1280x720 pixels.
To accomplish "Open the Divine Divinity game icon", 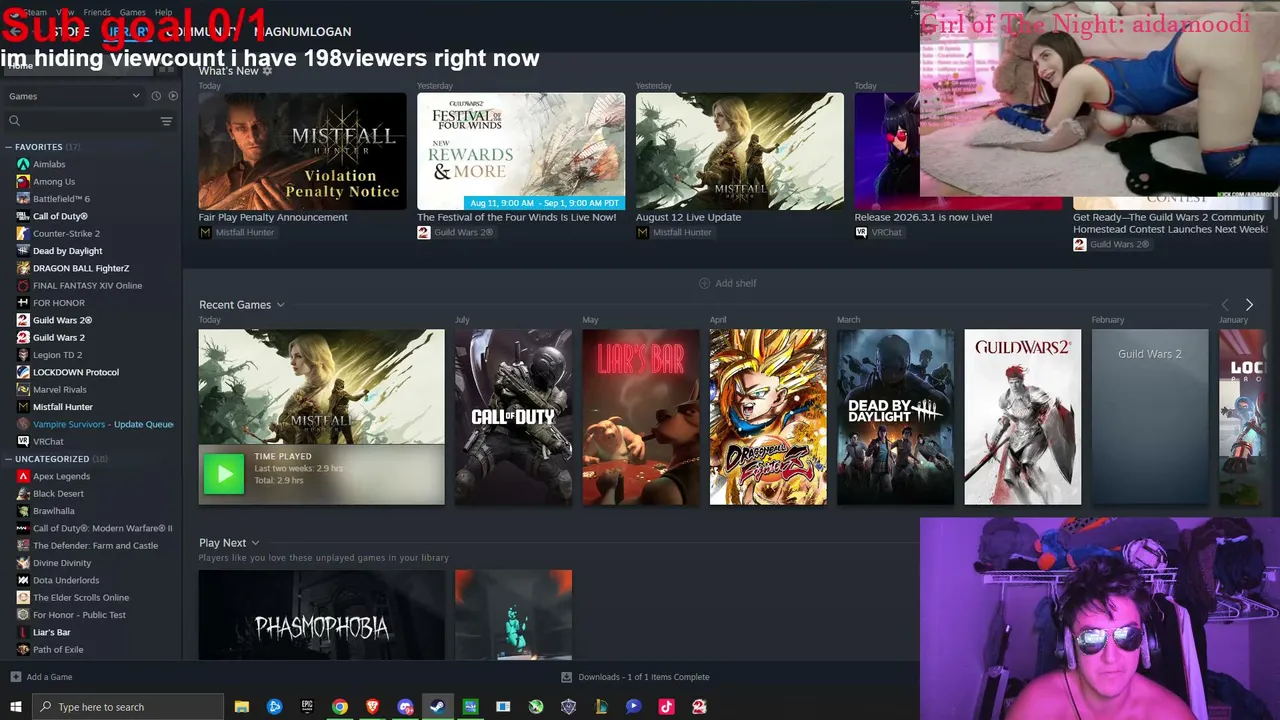I will click(x=23, y=563).
